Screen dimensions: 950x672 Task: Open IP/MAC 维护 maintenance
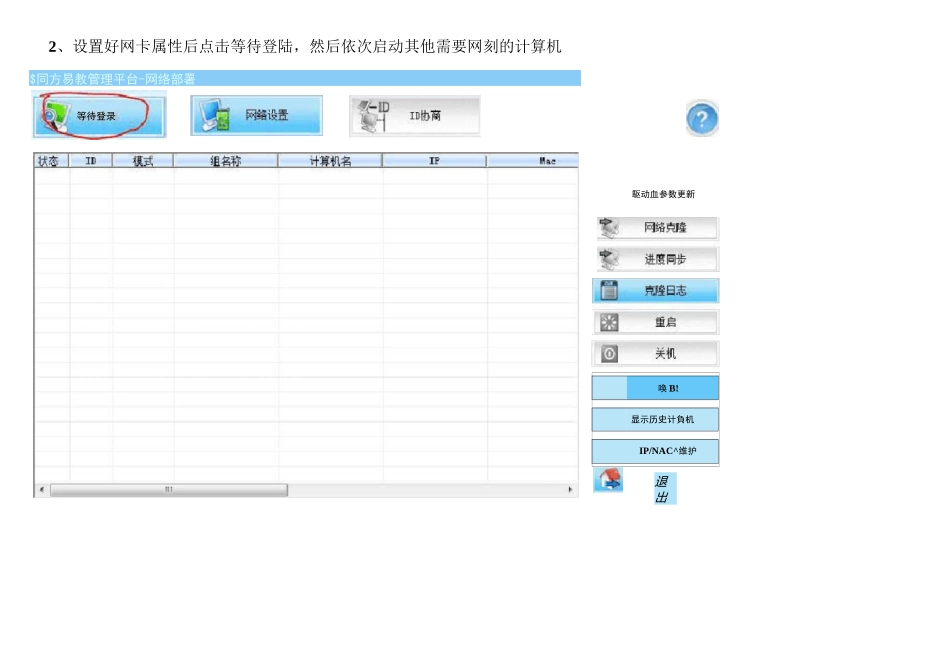[656, 451]
